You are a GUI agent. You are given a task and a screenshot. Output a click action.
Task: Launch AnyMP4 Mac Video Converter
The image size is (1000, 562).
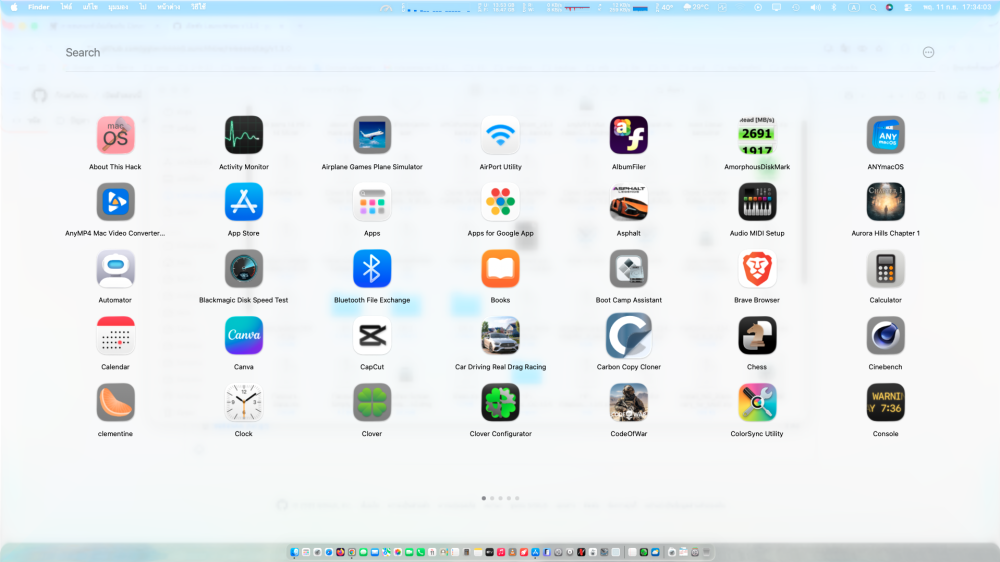pyautogui.click(x=115, y=202)
